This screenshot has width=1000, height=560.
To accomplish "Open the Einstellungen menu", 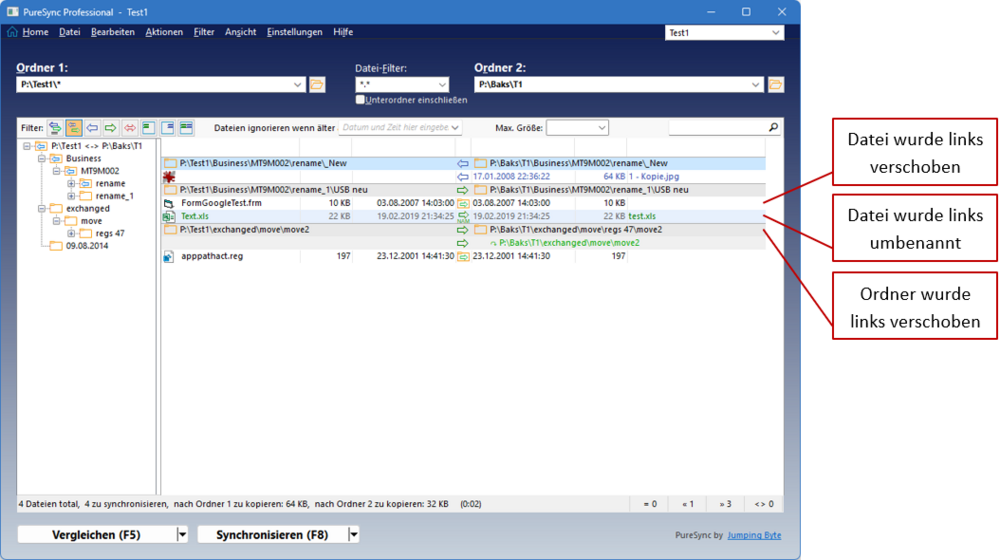I will point(294,32).
